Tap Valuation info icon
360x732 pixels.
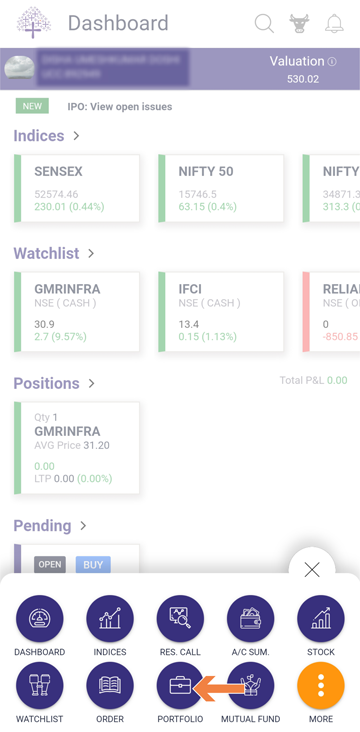332,62
